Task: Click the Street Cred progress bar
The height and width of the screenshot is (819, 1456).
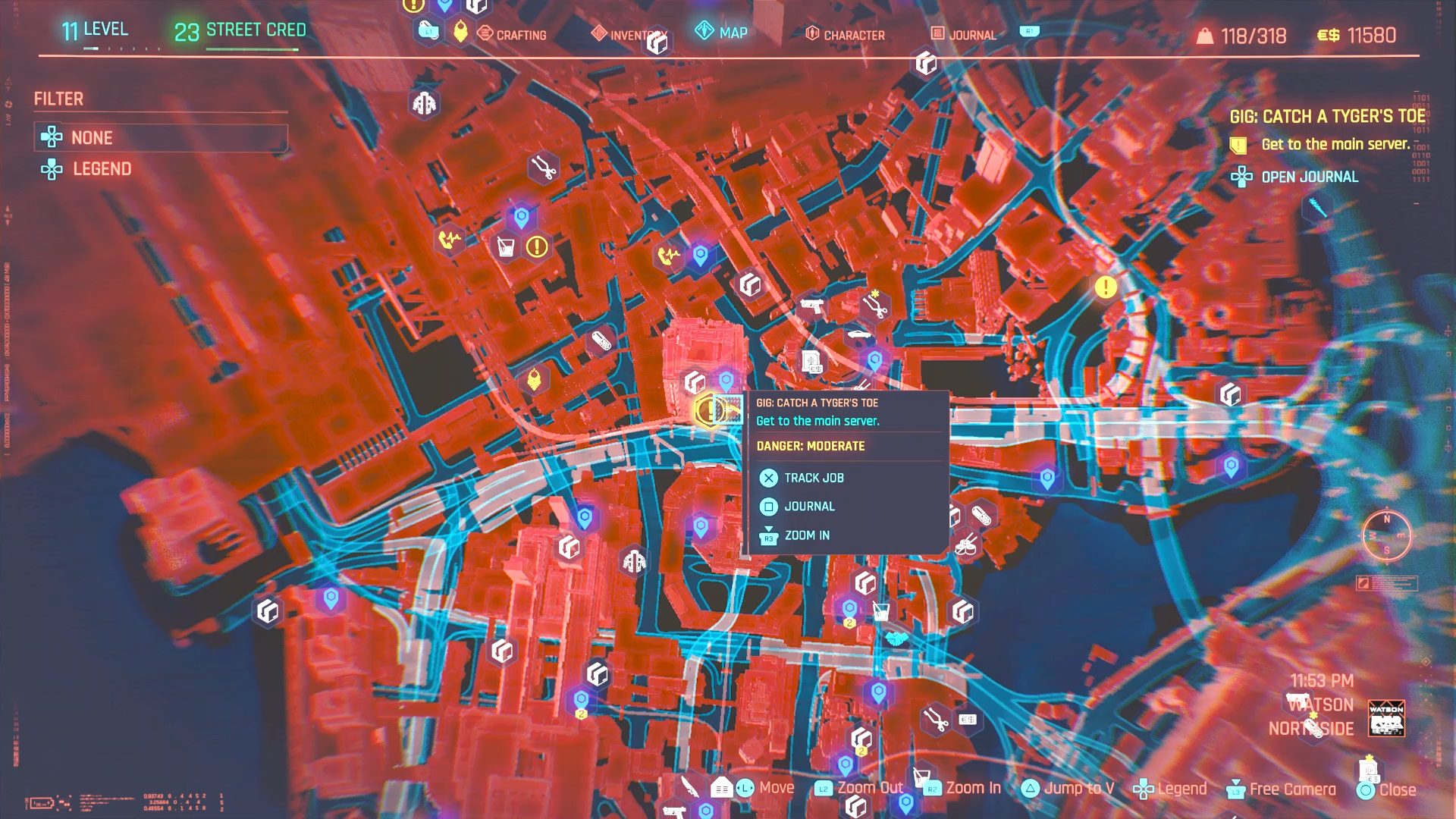Action: pyautogui.click(x=252, y=49)
